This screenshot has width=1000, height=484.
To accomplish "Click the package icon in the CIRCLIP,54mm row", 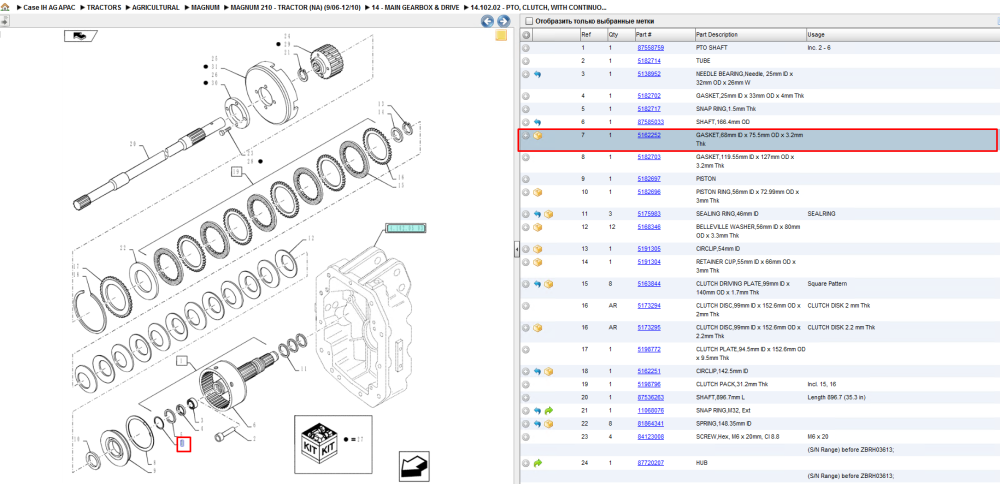I will coord(537,249).
